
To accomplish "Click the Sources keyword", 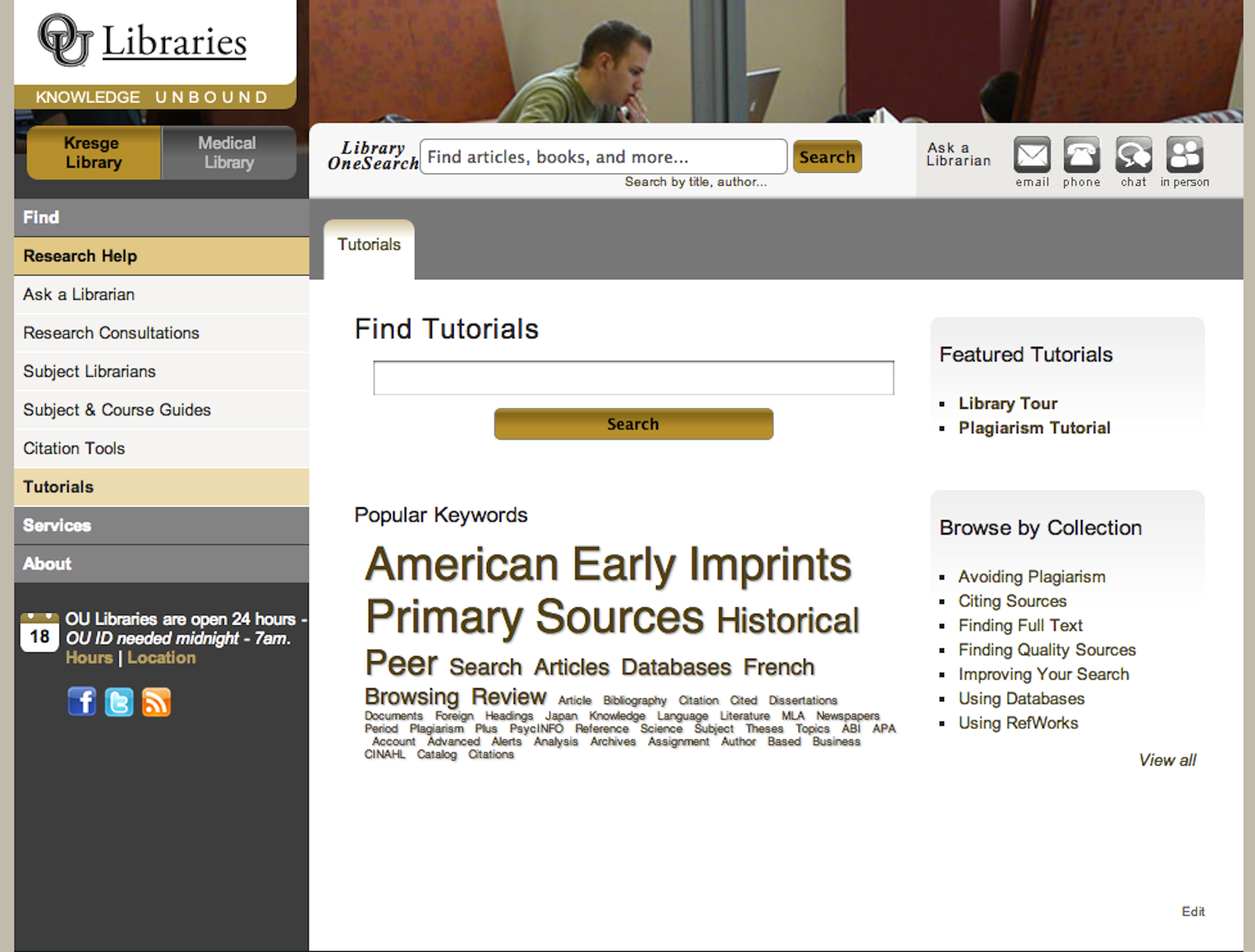I will (619, 617).
